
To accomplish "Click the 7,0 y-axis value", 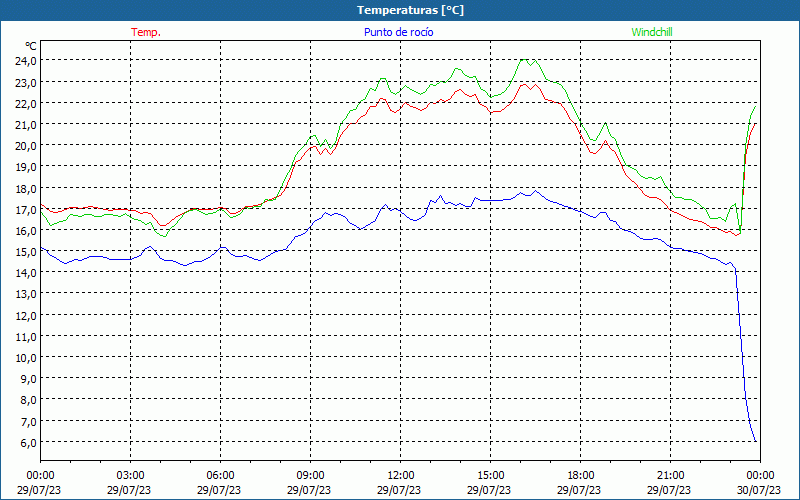I will tap(29, 422).
